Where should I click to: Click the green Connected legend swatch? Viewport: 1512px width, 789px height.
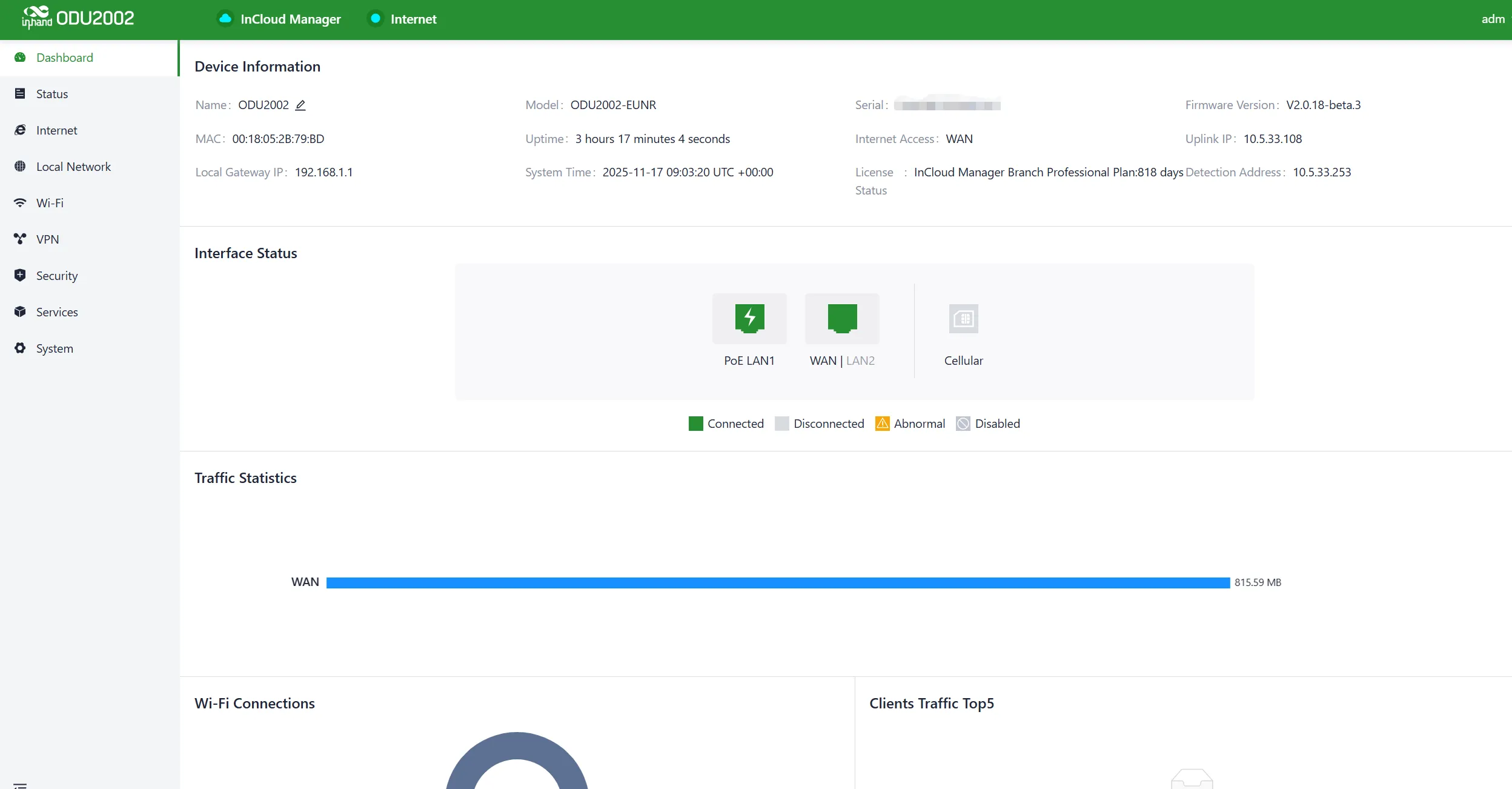pos(695,424)
